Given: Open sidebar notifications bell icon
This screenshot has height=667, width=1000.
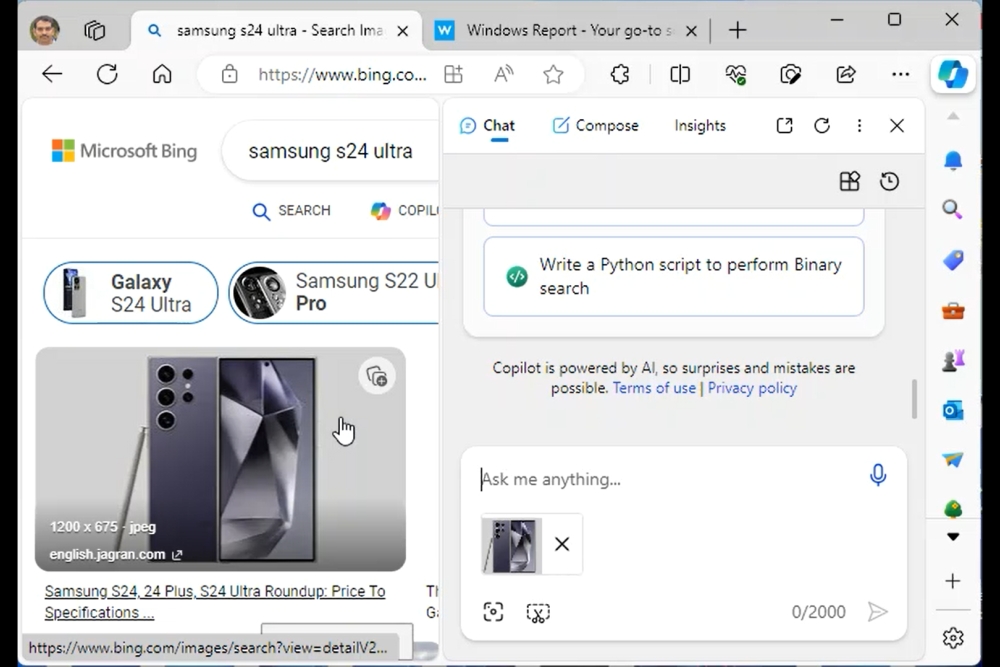Looking at the screenshot, I should point(953,160).
